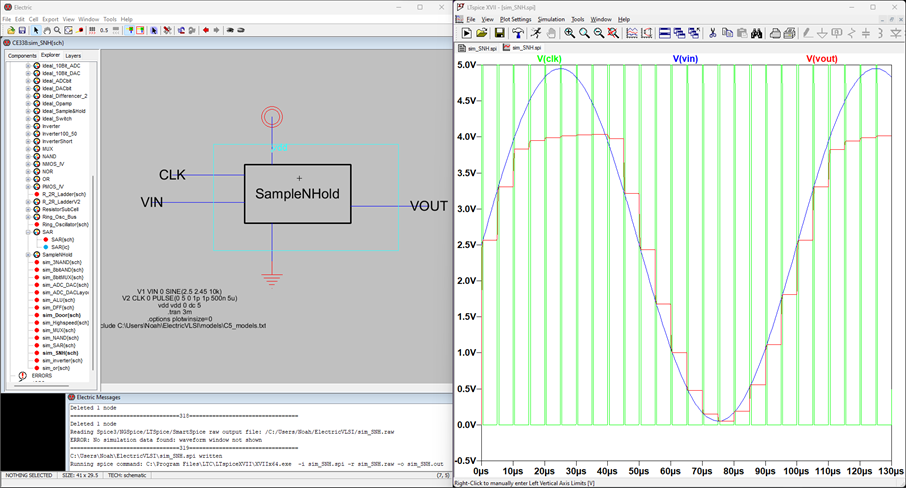This screenshot has width=906, height=488.
Task: Click the Open folder icon in LTspice
Action: 481,33
